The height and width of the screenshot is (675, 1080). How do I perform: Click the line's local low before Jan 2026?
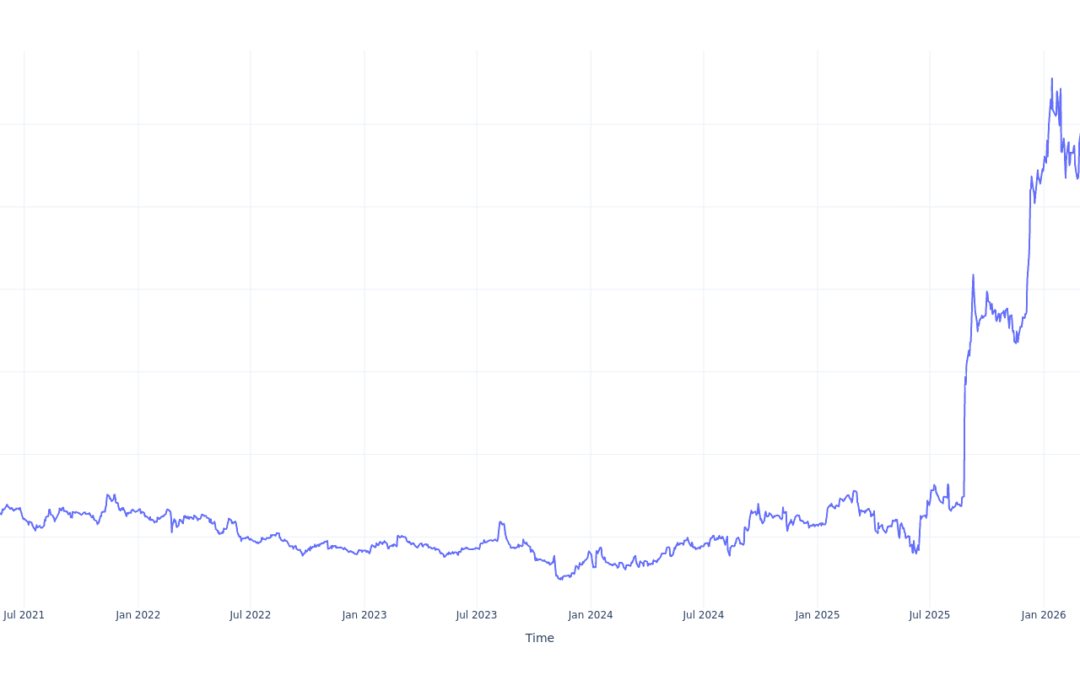[1016, 342]
